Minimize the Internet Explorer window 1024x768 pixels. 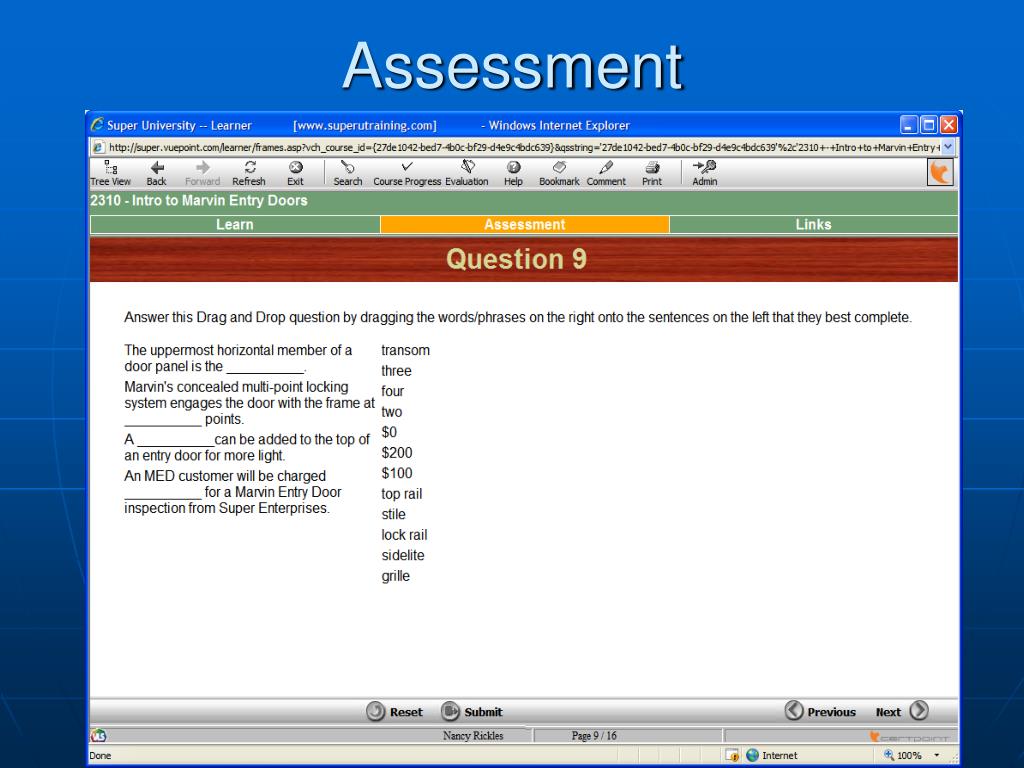tap(908, 125)
